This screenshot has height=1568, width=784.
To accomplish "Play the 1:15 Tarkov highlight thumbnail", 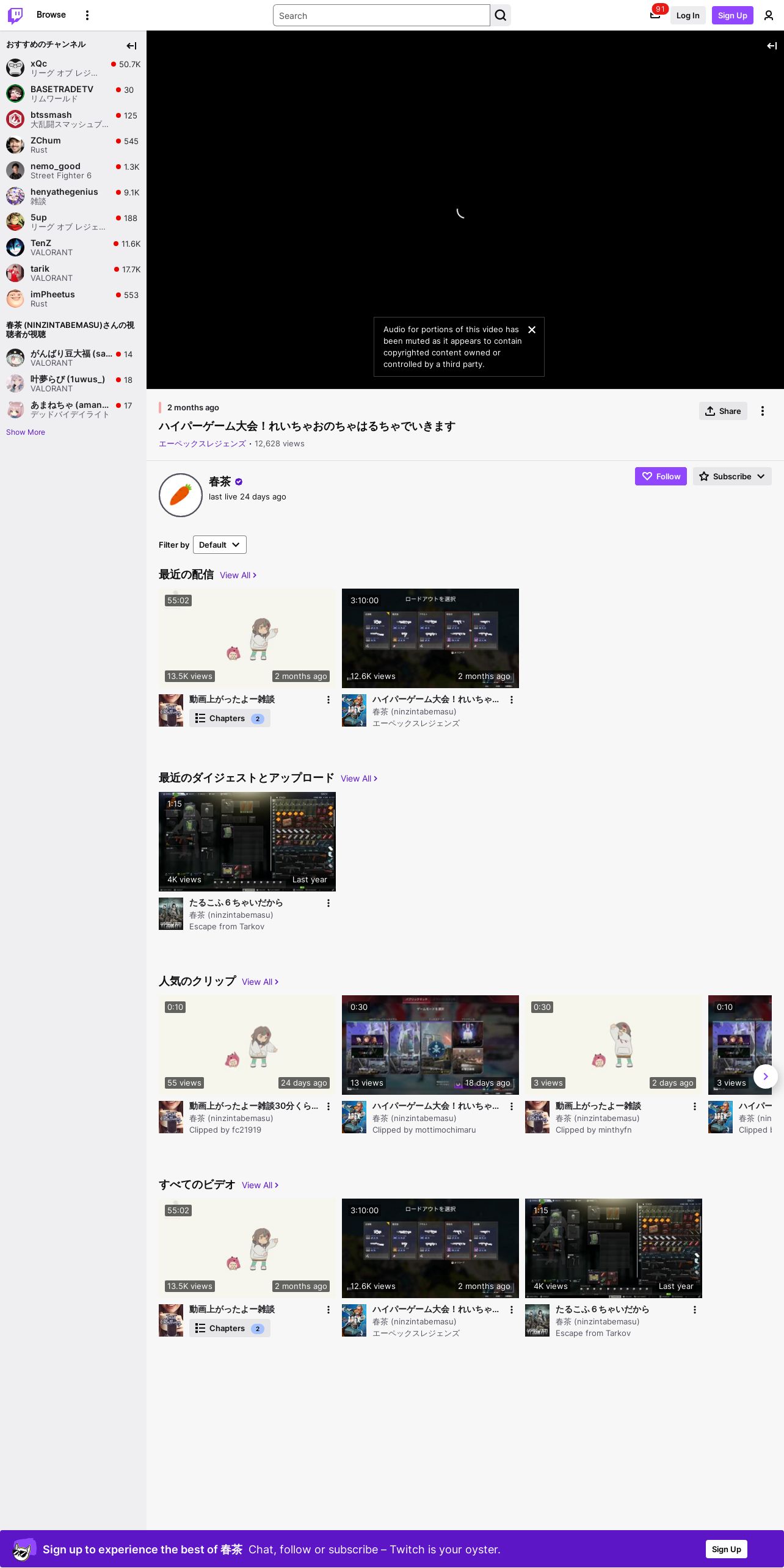I will 247,841.
